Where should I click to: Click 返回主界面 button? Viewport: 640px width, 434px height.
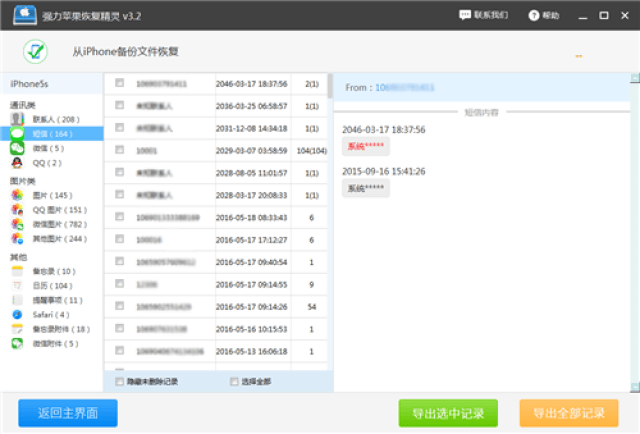(67, 412)
